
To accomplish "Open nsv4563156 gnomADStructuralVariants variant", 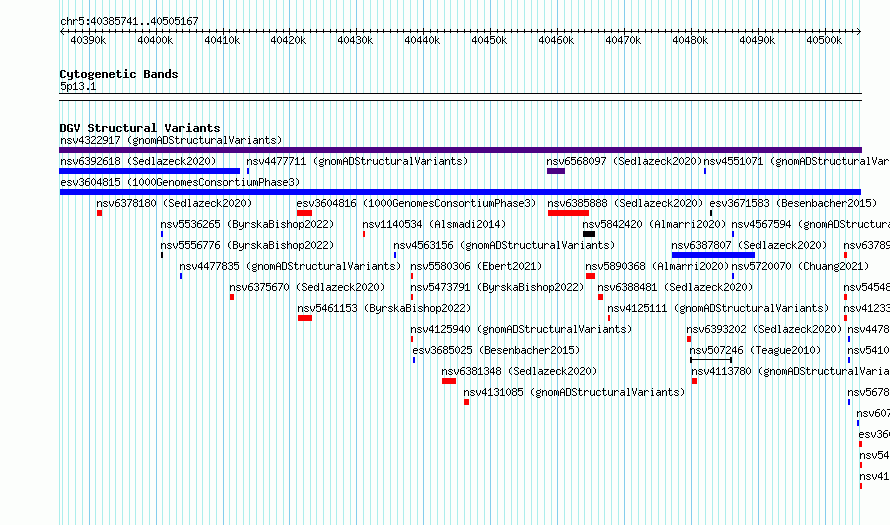I will tap(504, 245).
